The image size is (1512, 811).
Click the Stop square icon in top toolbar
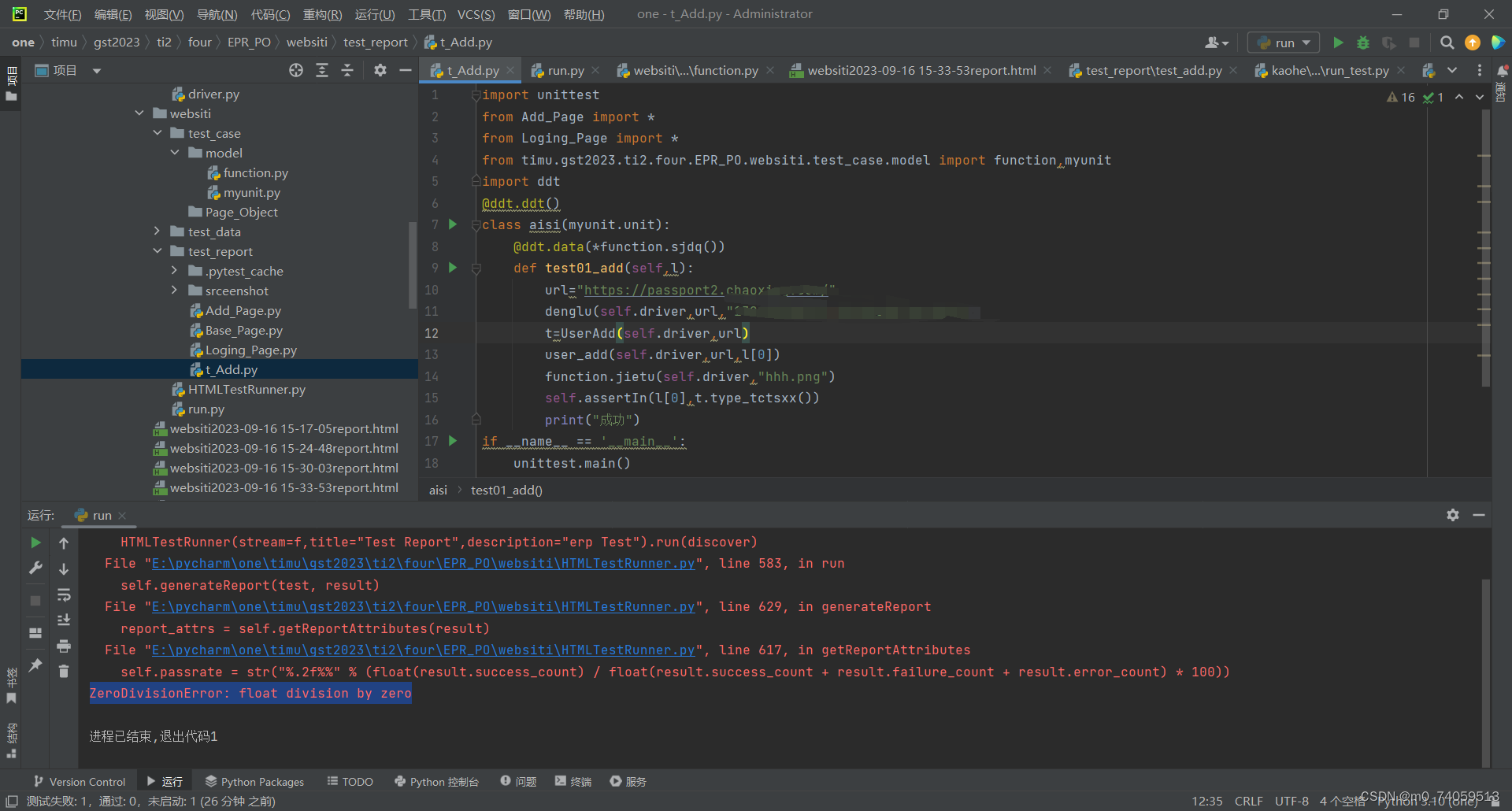click(x=1414, y=43)
